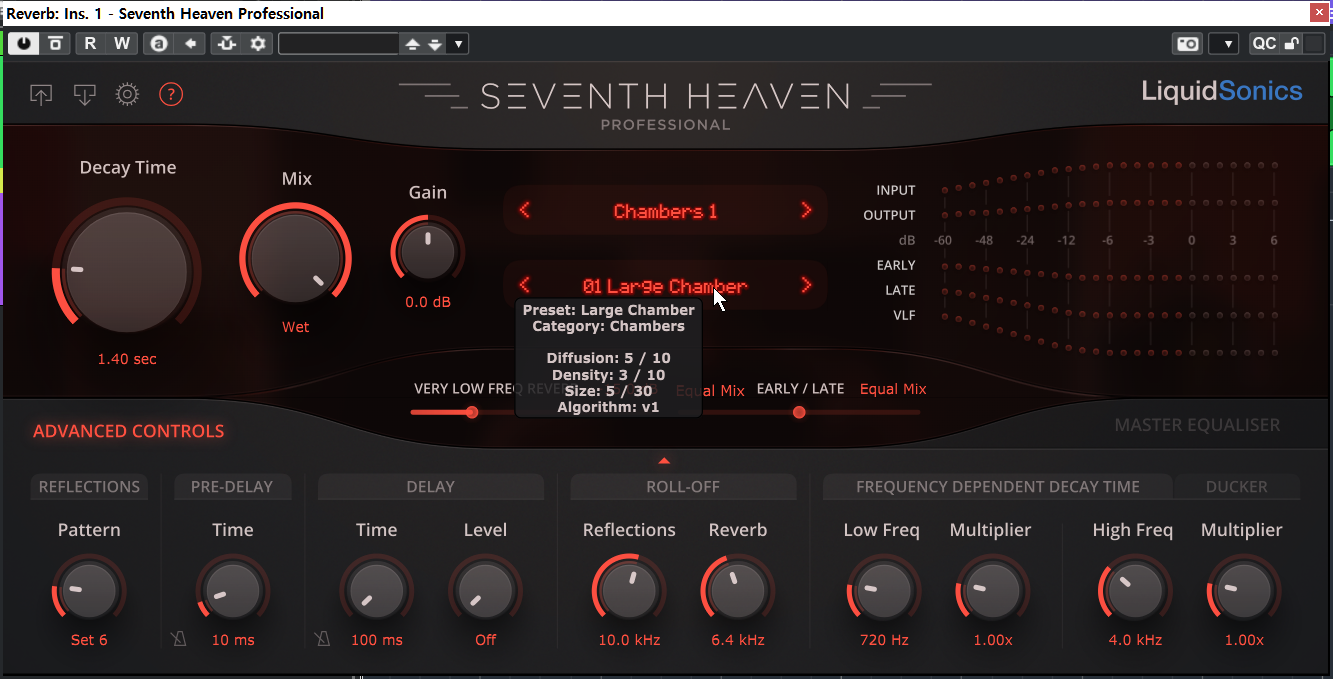
Task: Click the Reflections Pattern knob
Action: [x=89, y=590]
